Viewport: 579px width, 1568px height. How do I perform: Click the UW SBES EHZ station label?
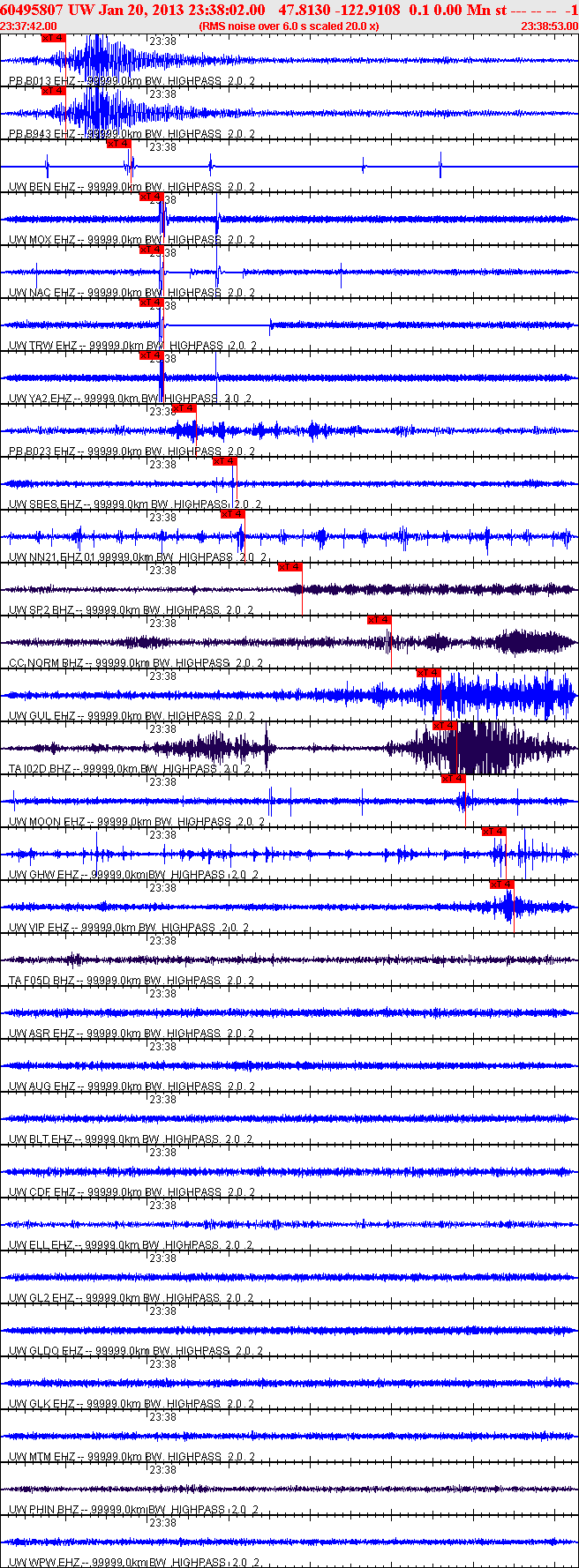click(x=45, y=504)
